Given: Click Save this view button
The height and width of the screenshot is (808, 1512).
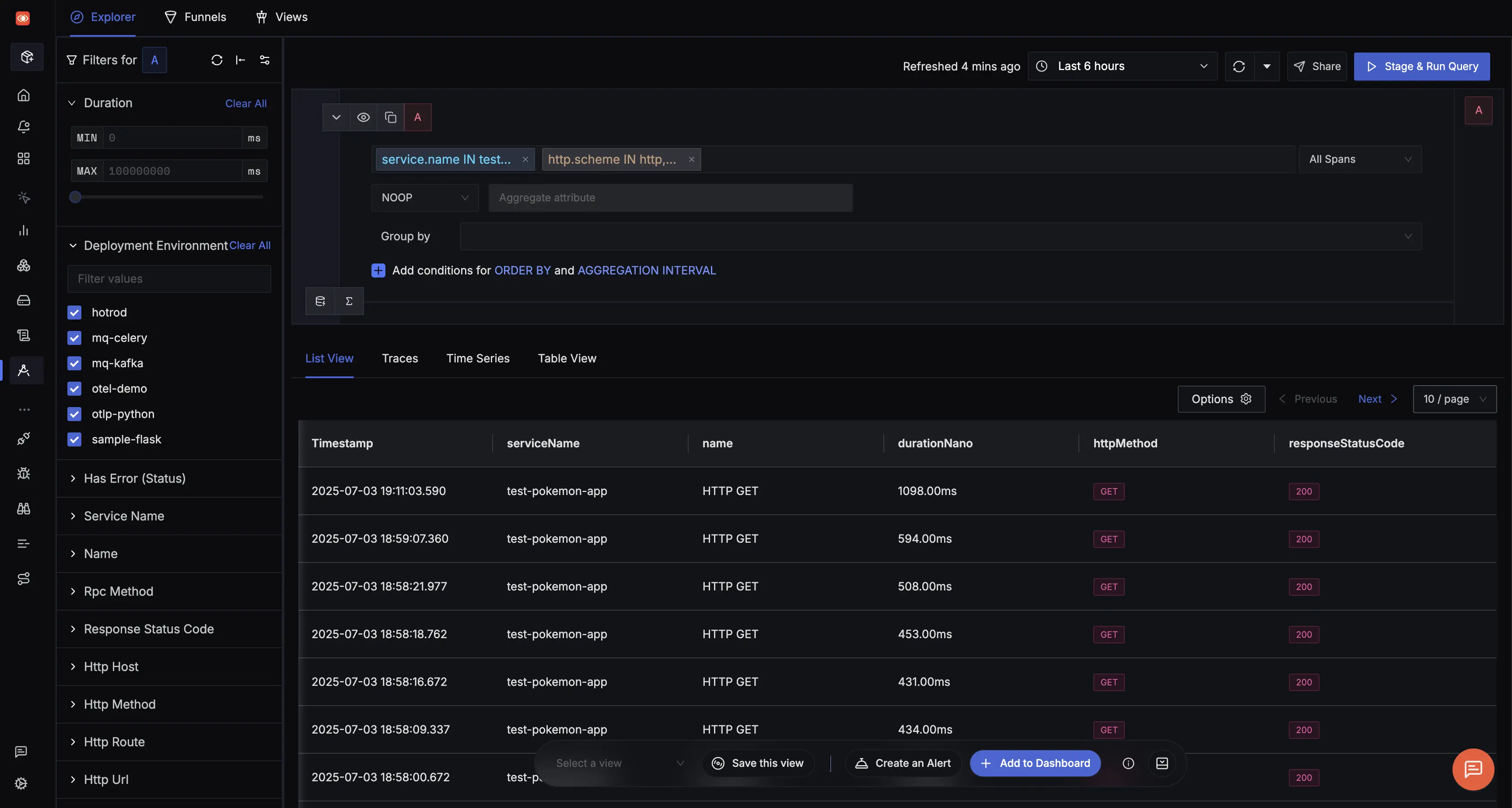Looking at the screenshot, I should [758, 763].
